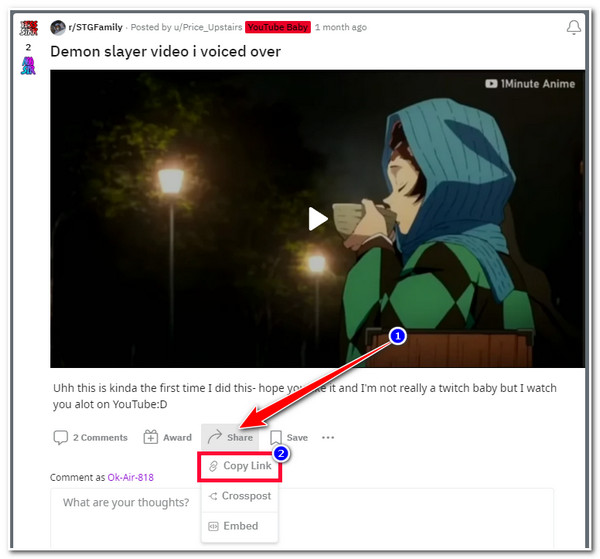Give an Award to the post
This screenshot has width=600, height=559.
pos(167,437)
